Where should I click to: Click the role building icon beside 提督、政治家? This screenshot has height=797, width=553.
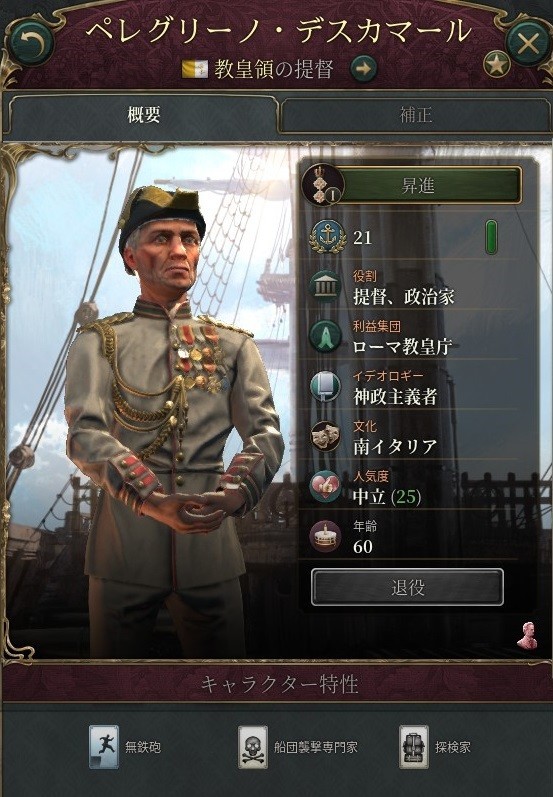tap(325, 287)
